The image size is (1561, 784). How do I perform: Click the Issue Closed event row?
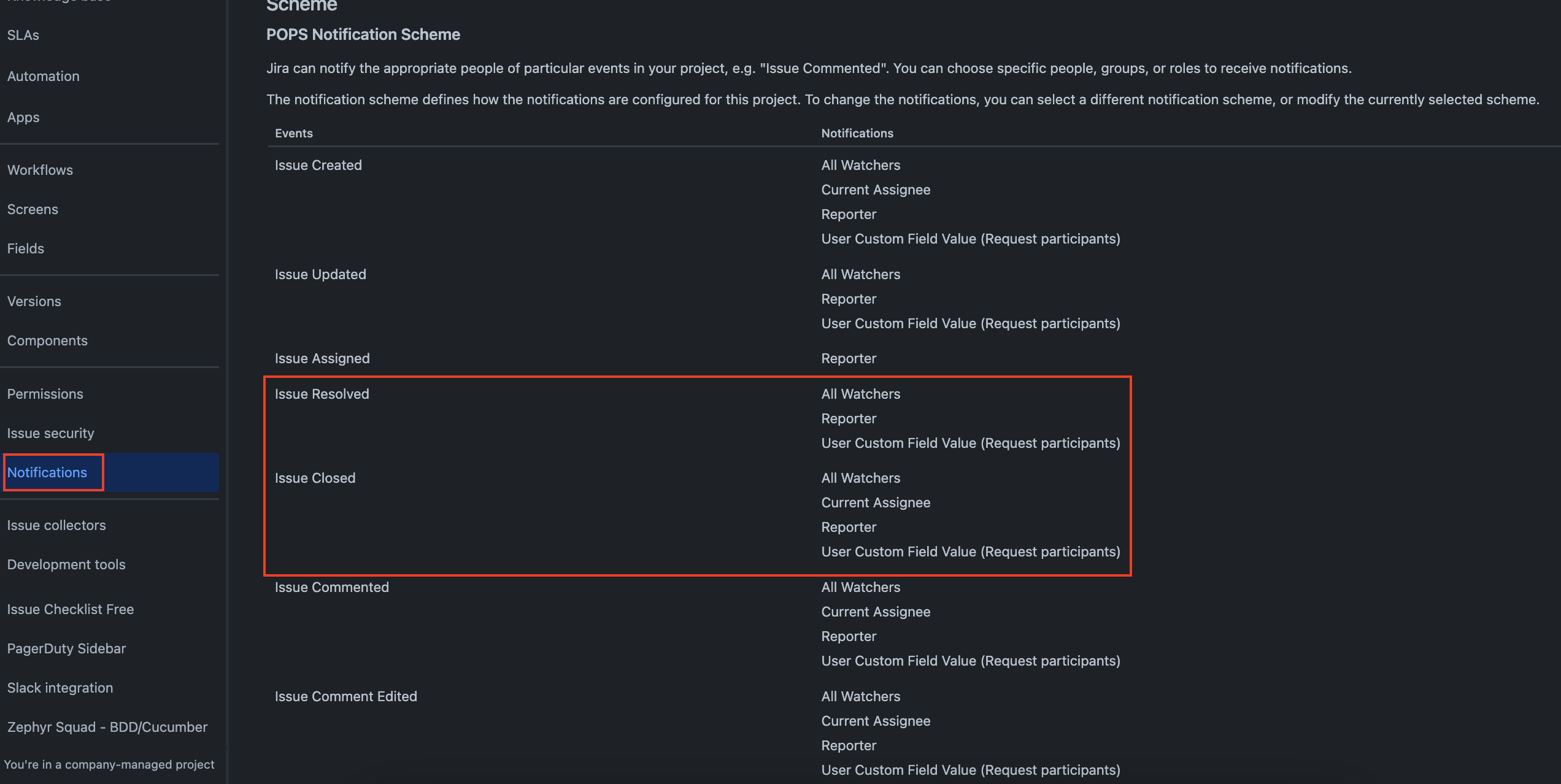pos(315,478)
